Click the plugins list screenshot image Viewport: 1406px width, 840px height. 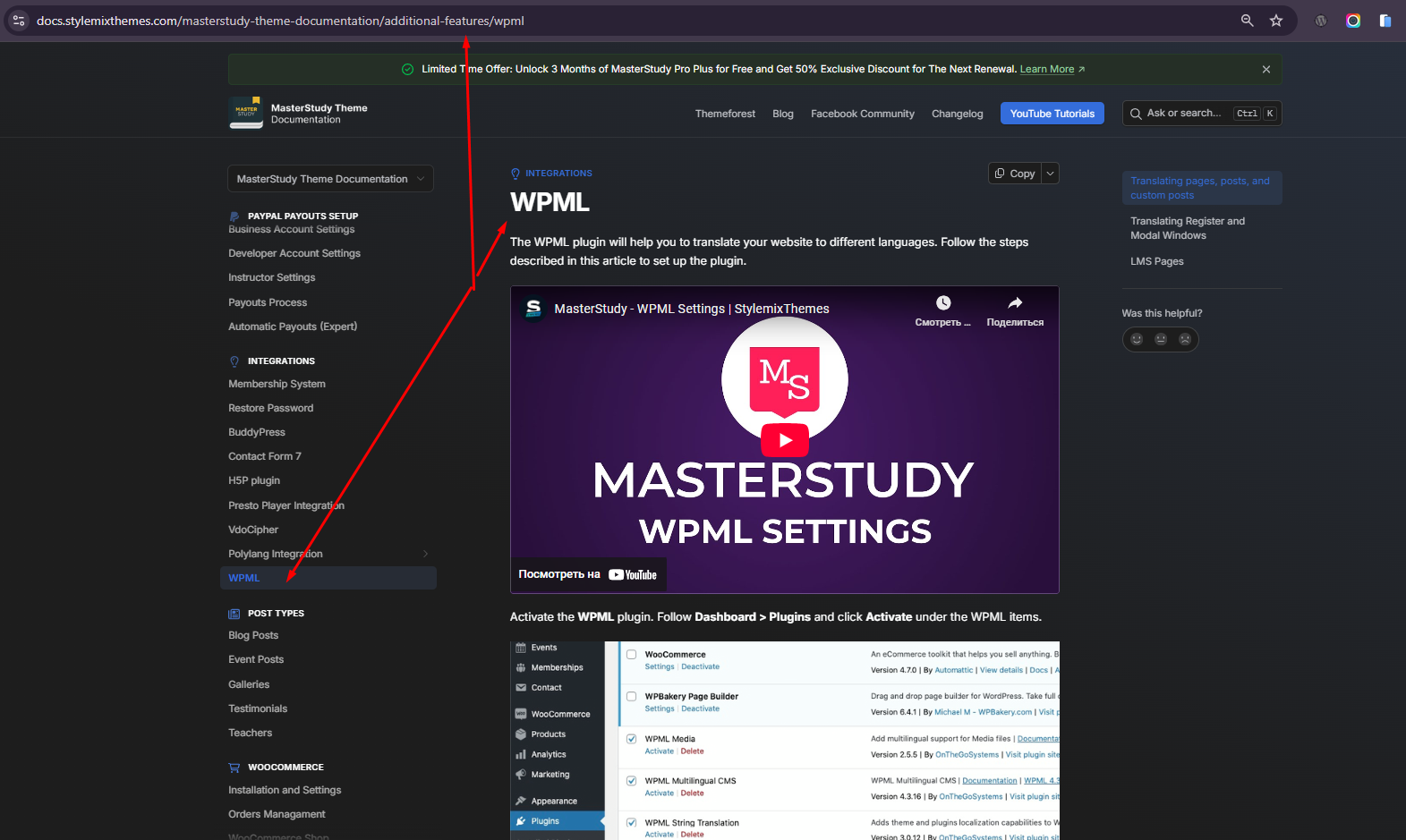[785, 741]
